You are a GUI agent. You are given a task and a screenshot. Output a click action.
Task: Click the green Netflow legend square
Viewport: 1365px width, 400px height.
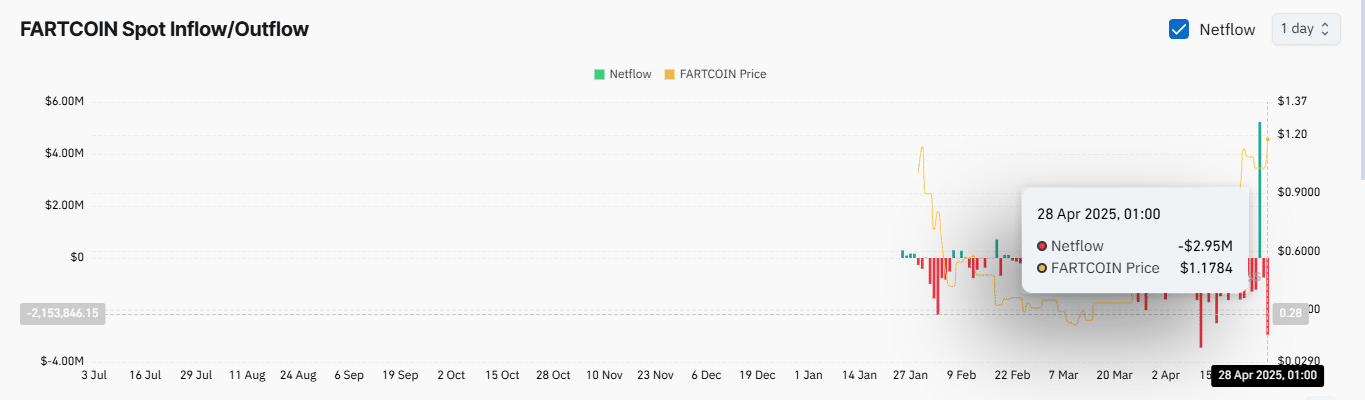click(x=599, y=74)
